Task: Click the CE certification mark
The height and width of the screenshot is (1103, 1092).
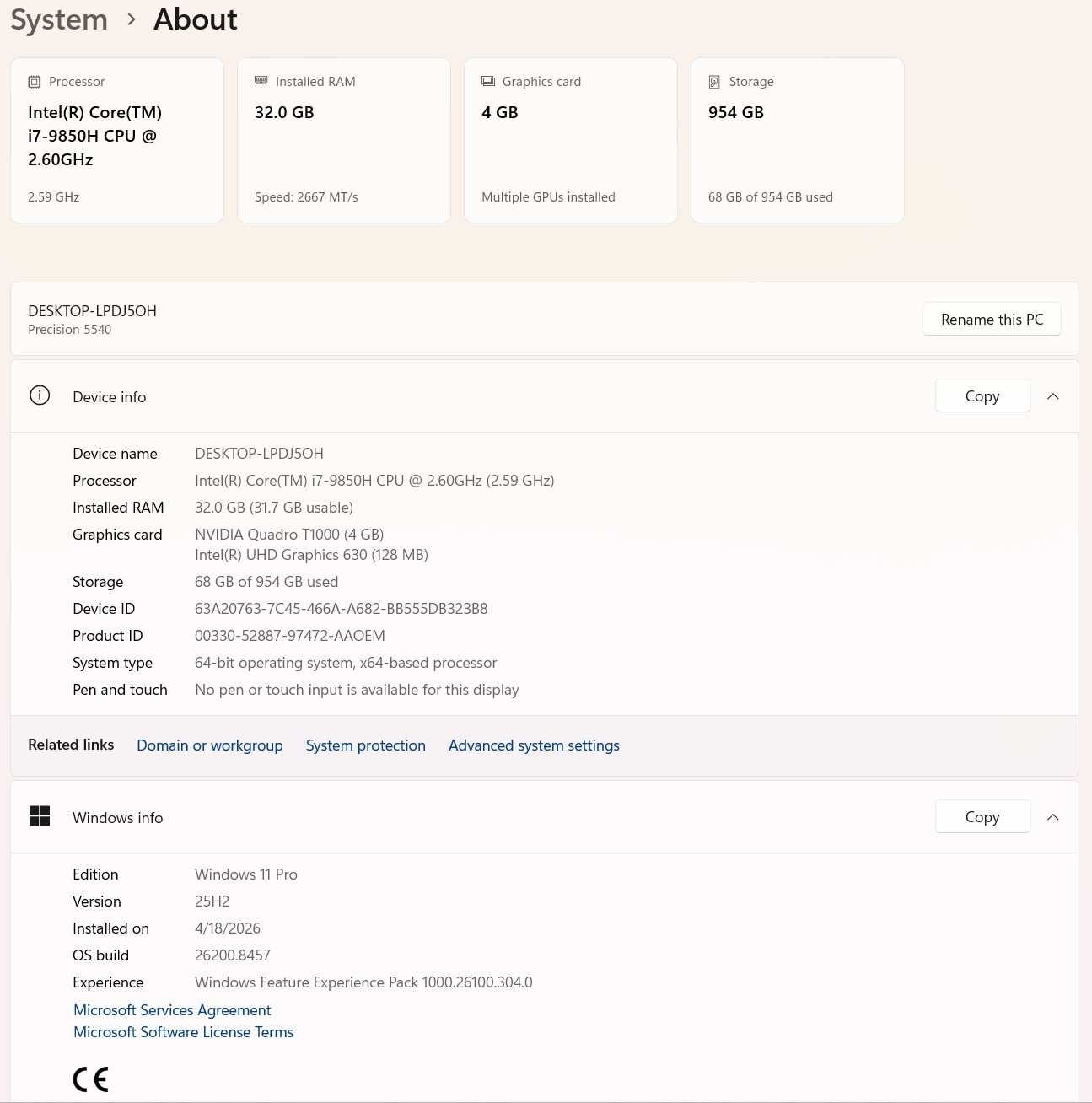Action: click(91, 1079)
